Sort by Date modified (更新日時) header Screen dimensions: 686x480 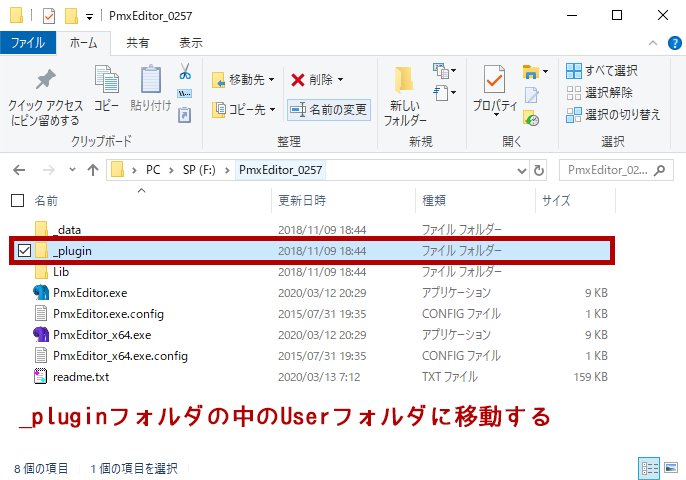[x=302, y=201]
